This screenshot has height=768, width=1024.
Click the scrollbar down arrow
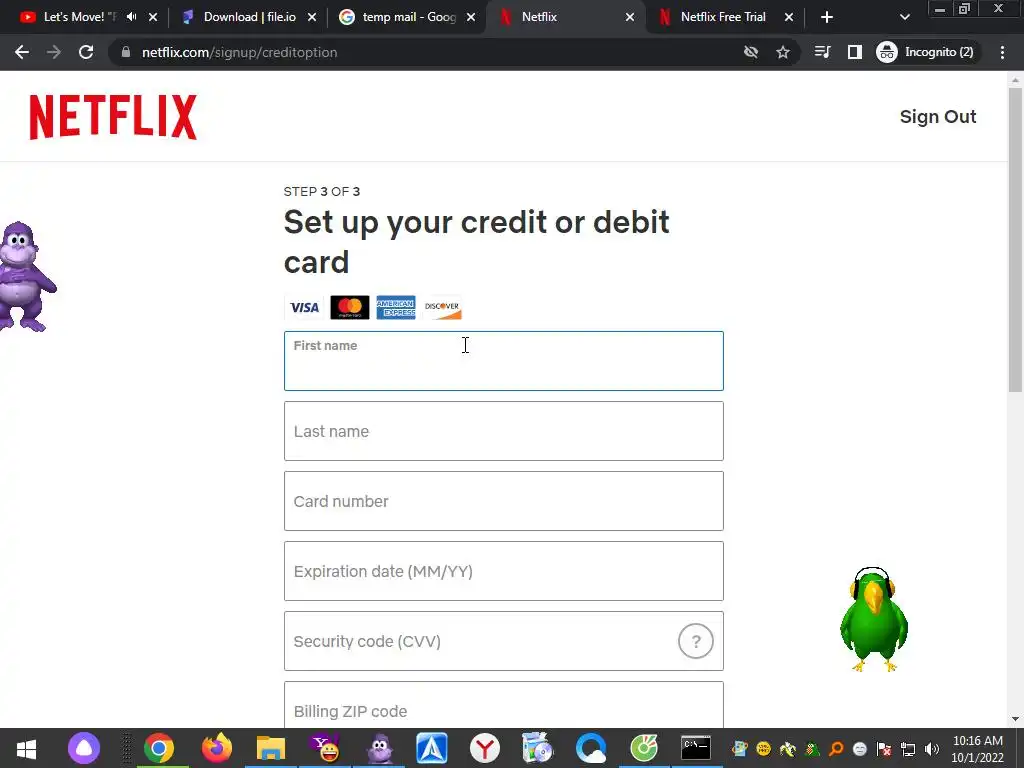tap(1015, 719)
